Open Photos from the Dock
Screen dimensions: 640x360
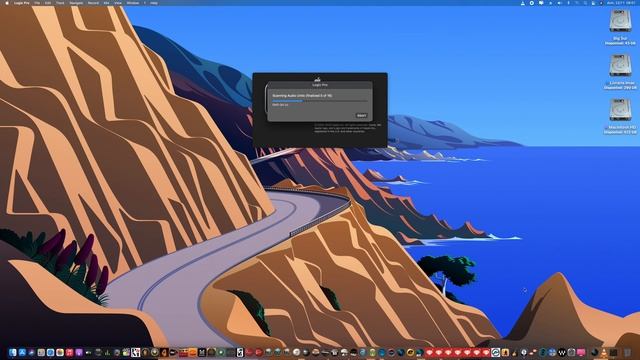point(60,352)
